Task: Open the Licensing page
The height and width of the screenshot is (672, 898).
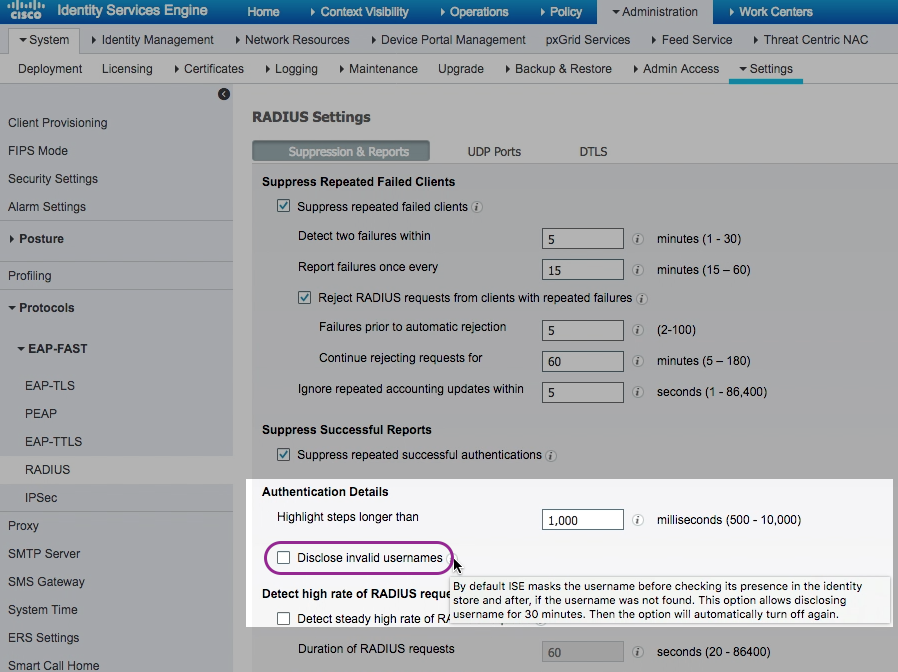Action: click(x=127, y=69)
